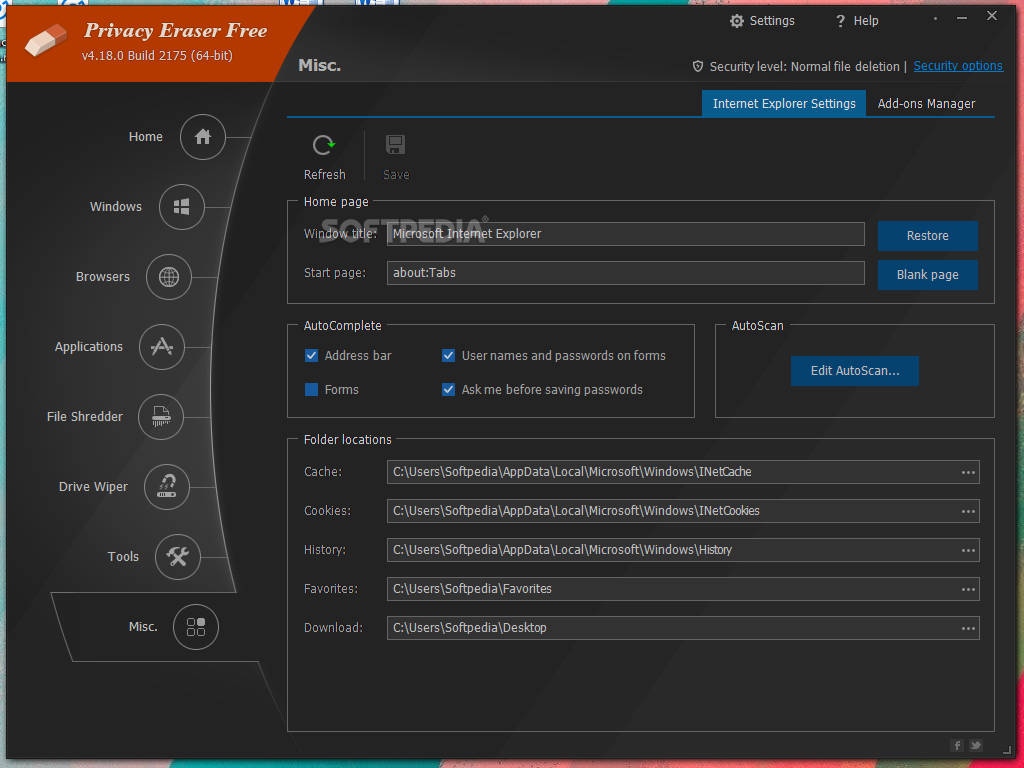1024x768 pixels.
Task: Select the Internet Explorer Settings tab
Action: (784, 104)
